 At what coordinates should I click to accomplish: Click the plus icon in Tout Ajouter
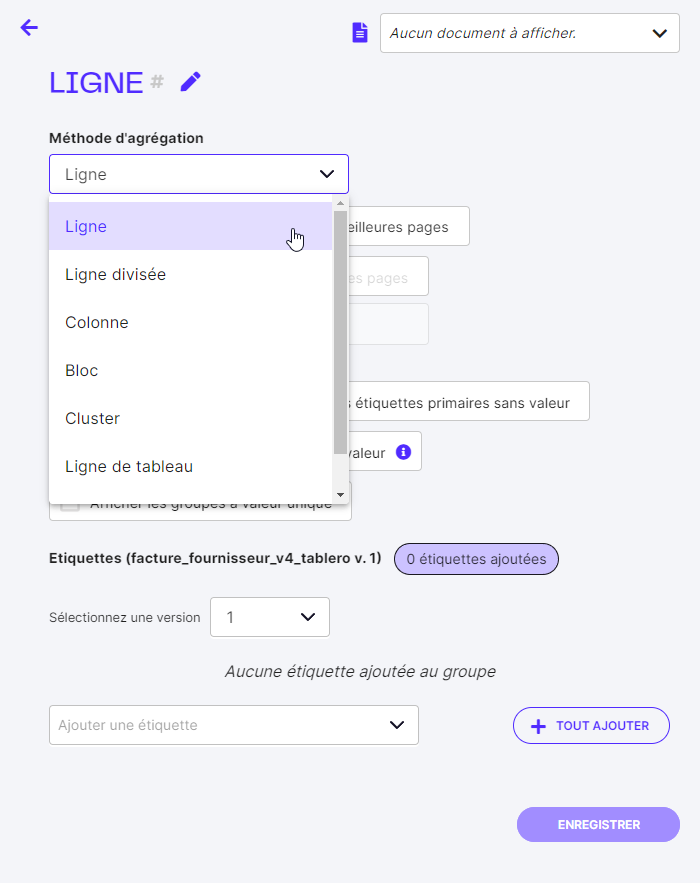[x=538, y=726]
